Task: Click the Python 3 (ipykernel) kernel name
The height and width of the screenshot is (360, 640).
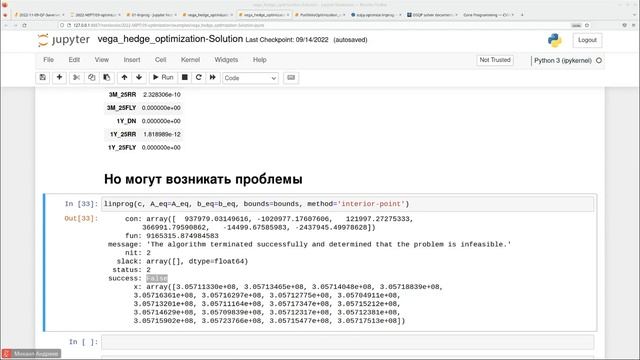Action: 562,60
